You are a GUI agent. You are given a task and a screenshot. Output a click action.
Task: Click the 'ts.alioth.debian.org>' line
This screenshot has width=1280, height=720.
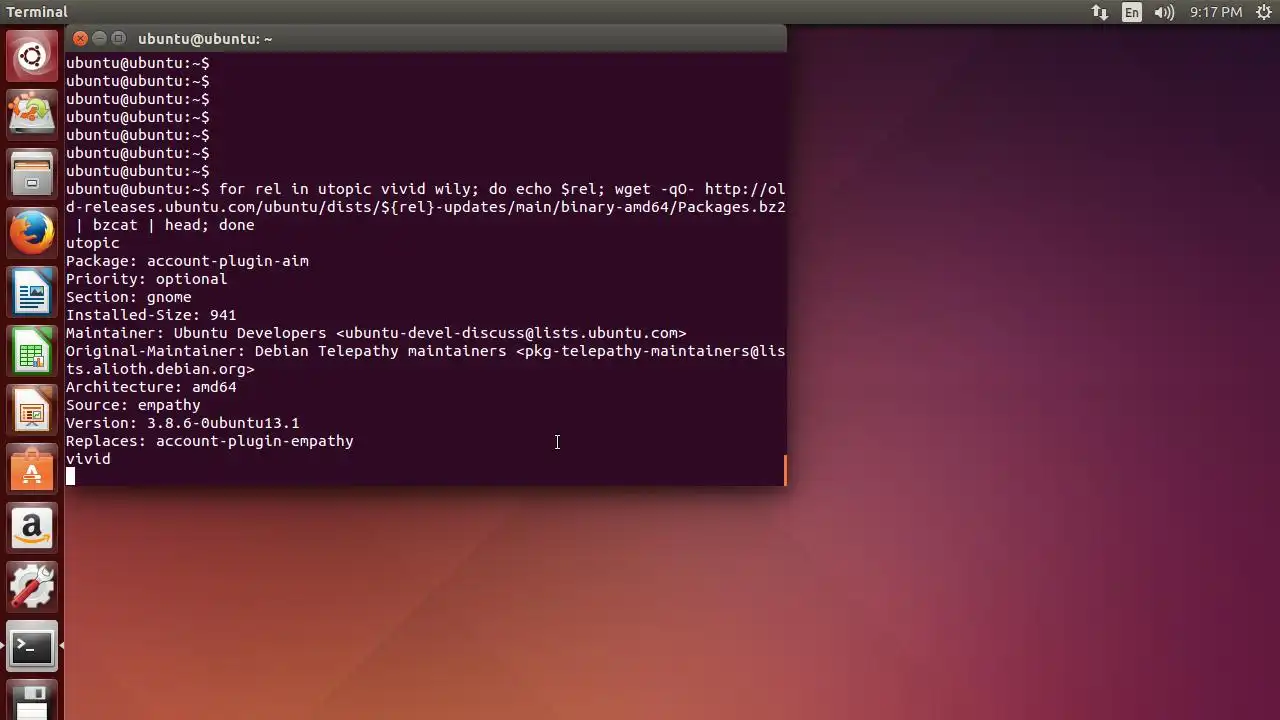click(160, 369)
